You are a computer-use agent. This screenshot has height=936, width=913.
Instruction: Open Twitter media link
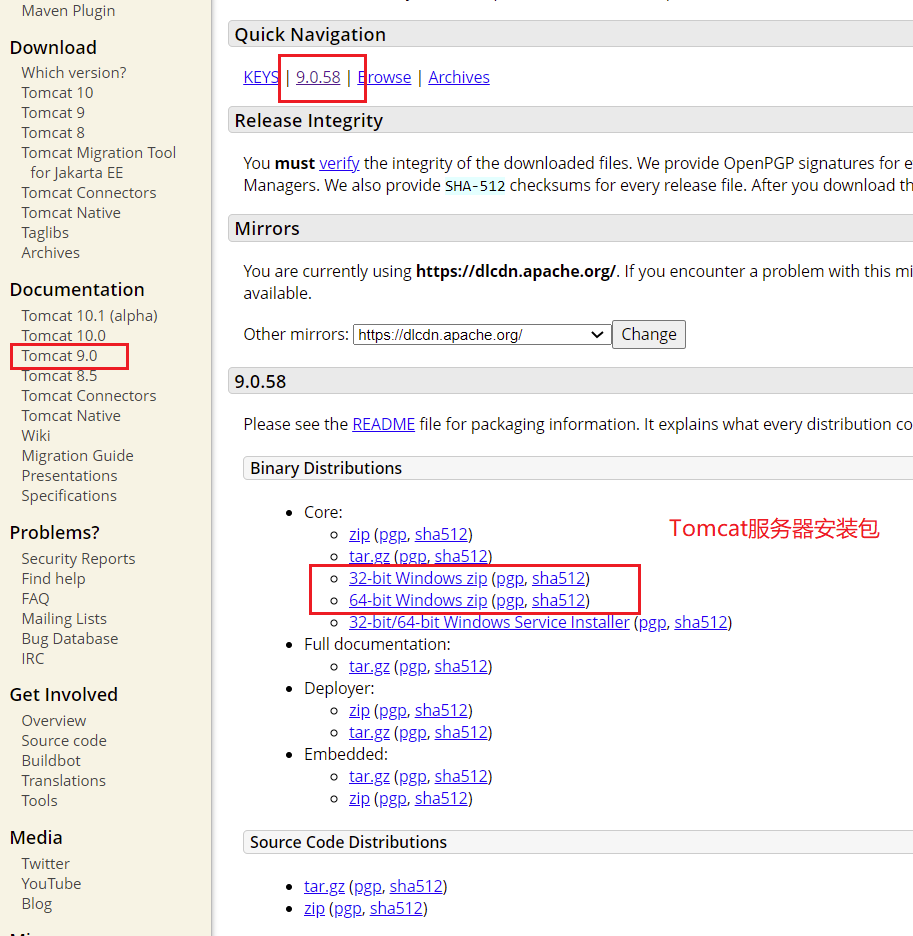pos(45,864)
